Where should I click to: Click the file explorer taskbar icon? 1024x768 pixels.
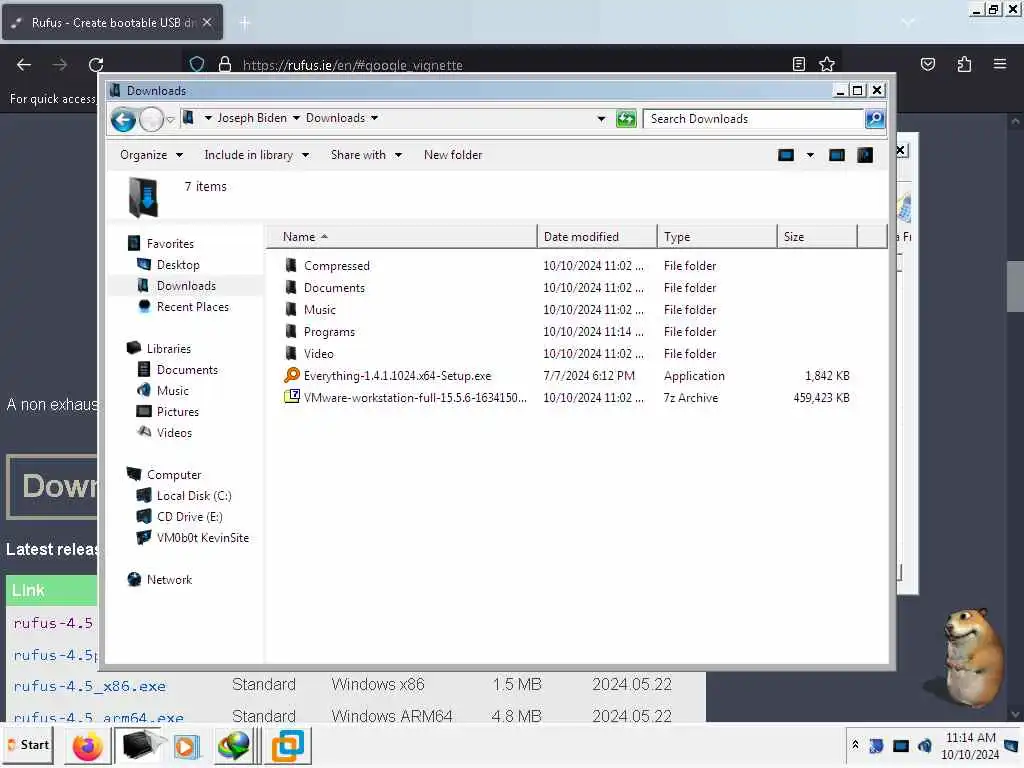[140, 746]
